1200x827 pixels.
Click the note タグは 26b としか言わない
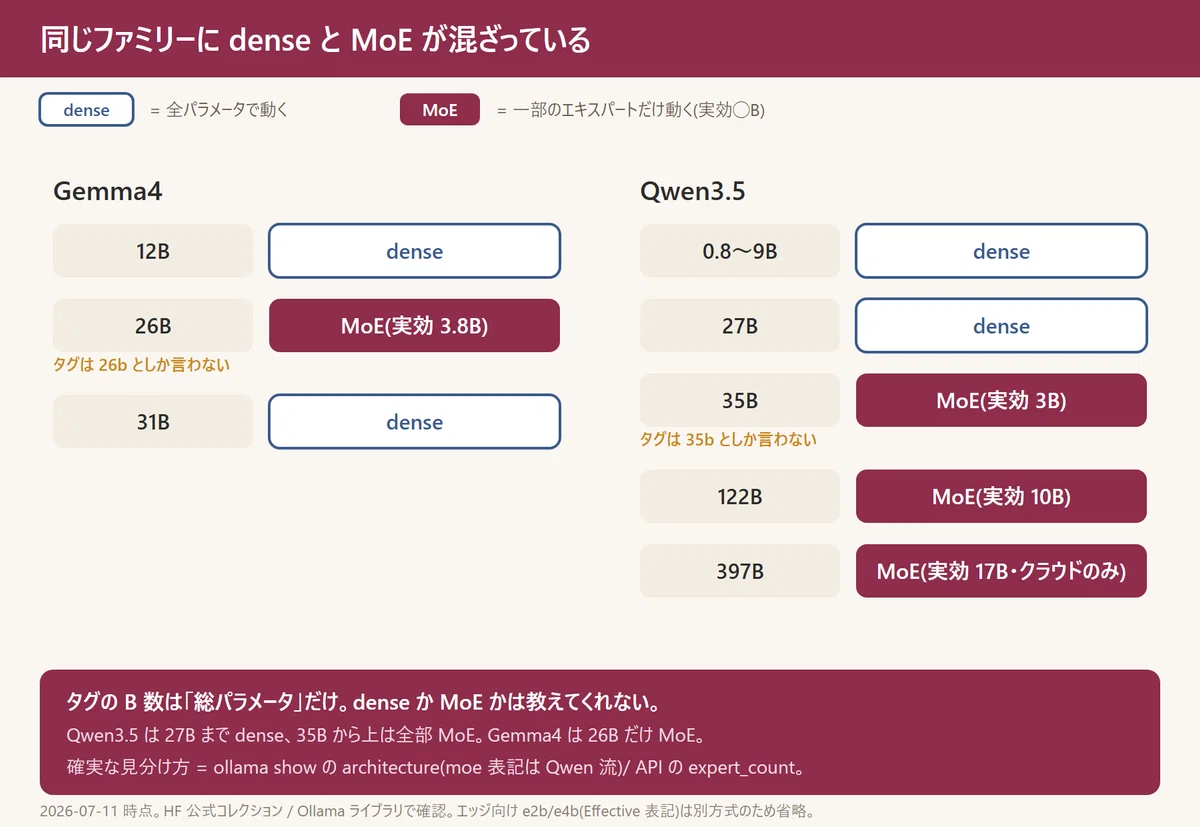[141, 365]
